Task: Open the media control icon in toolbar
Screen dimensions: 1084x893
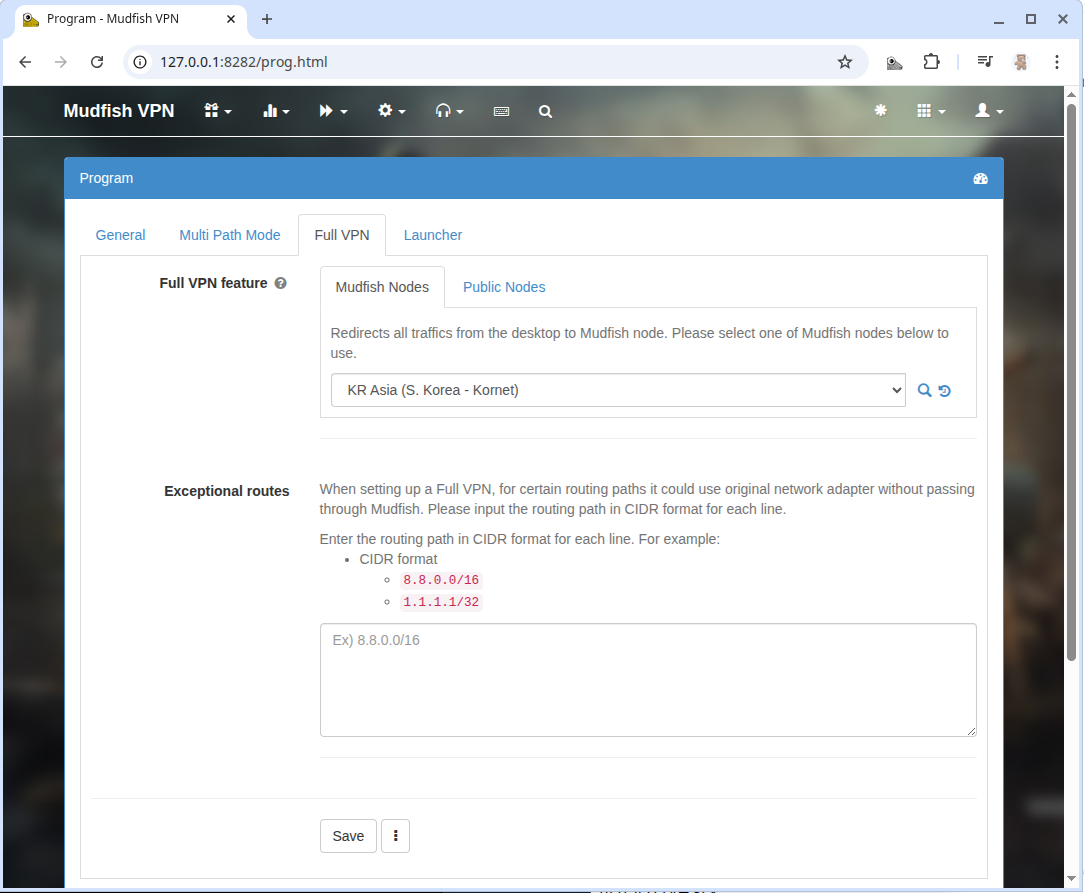Action: 985,62
